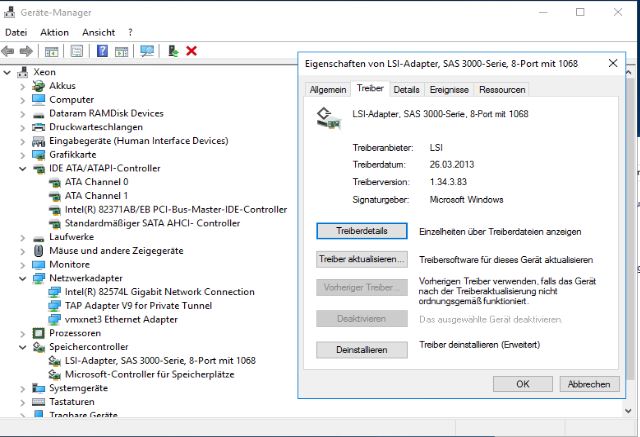Image resolution: width=640 pixels, height=437 pixels.
Task: Collapse the IDE ATA/ATAPI-Controller node
Action: click(23, 169)
